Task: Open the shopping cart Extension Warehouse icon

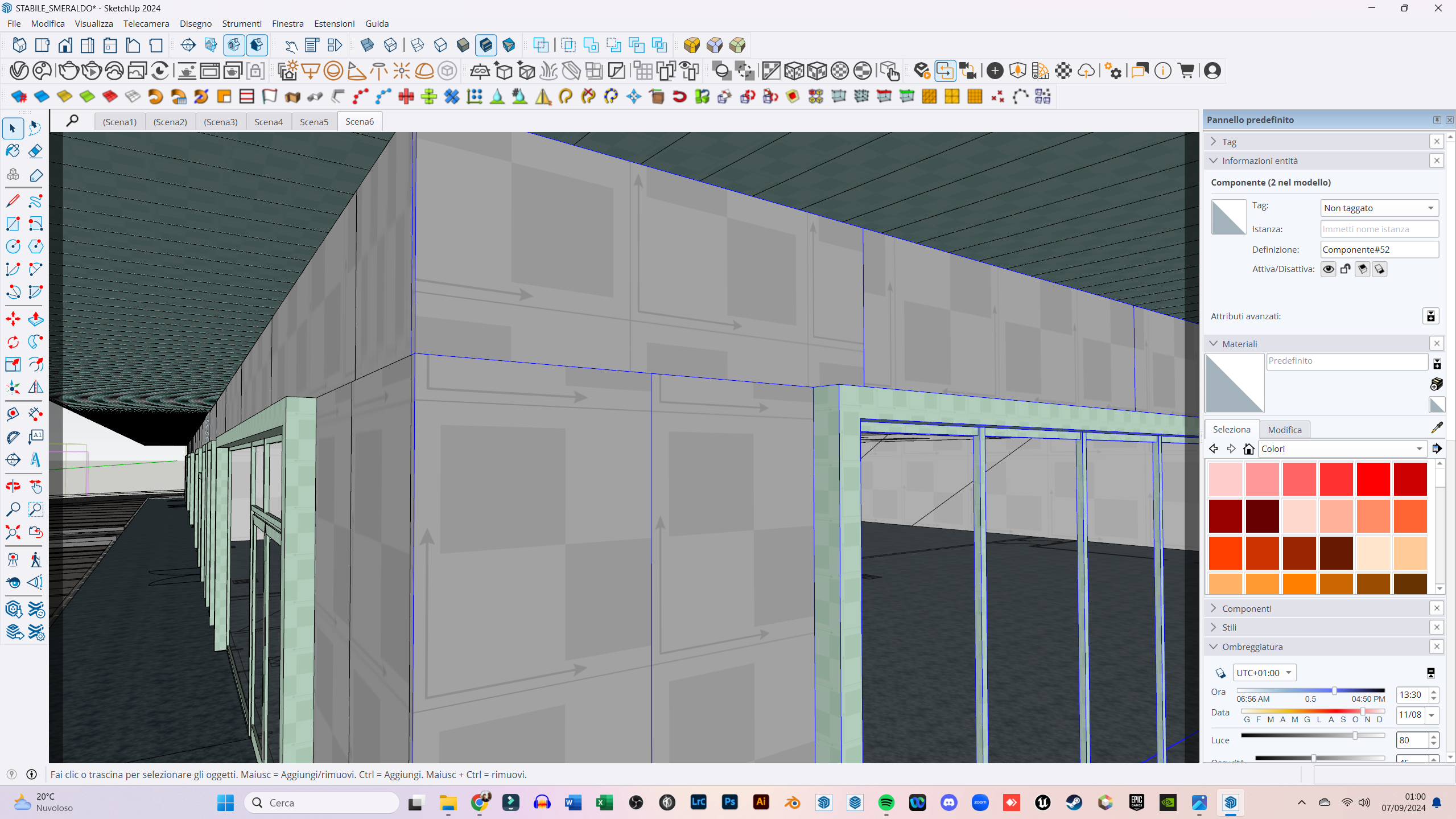Action: 1186,71
